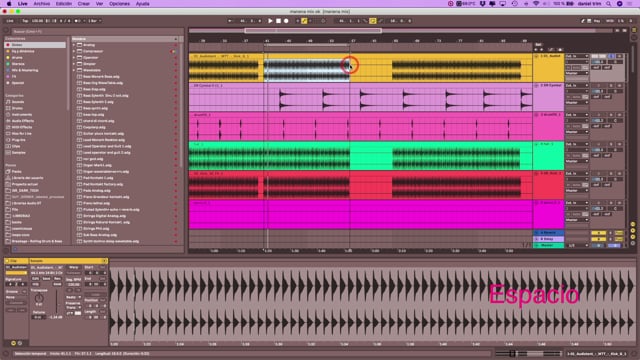The width and height of the screenshot is (640, 360).
Task: Toggle the Key map mode button
Action: [597, 21]
